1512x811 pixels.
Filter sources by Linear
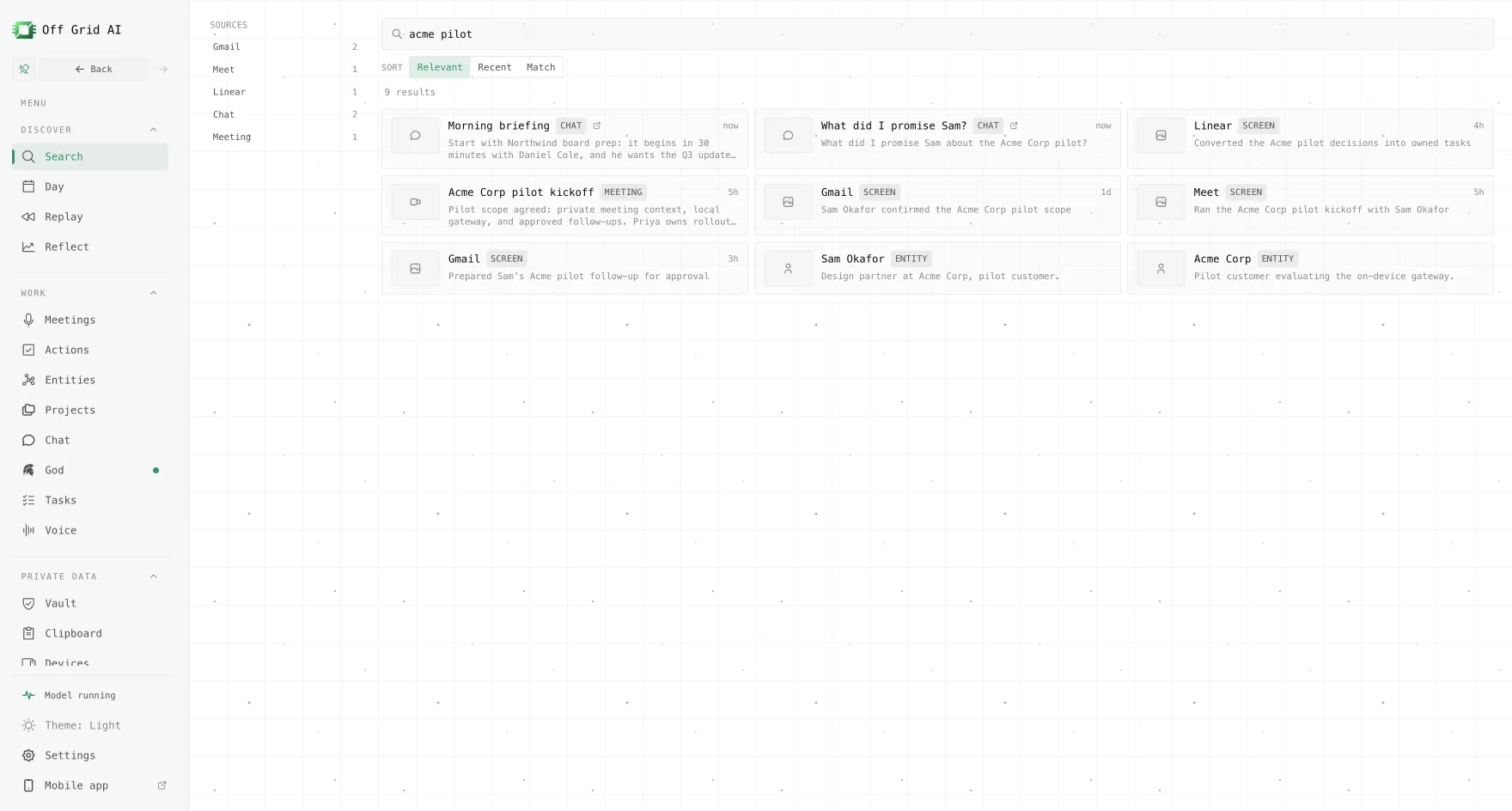click(x=283, y=92)
